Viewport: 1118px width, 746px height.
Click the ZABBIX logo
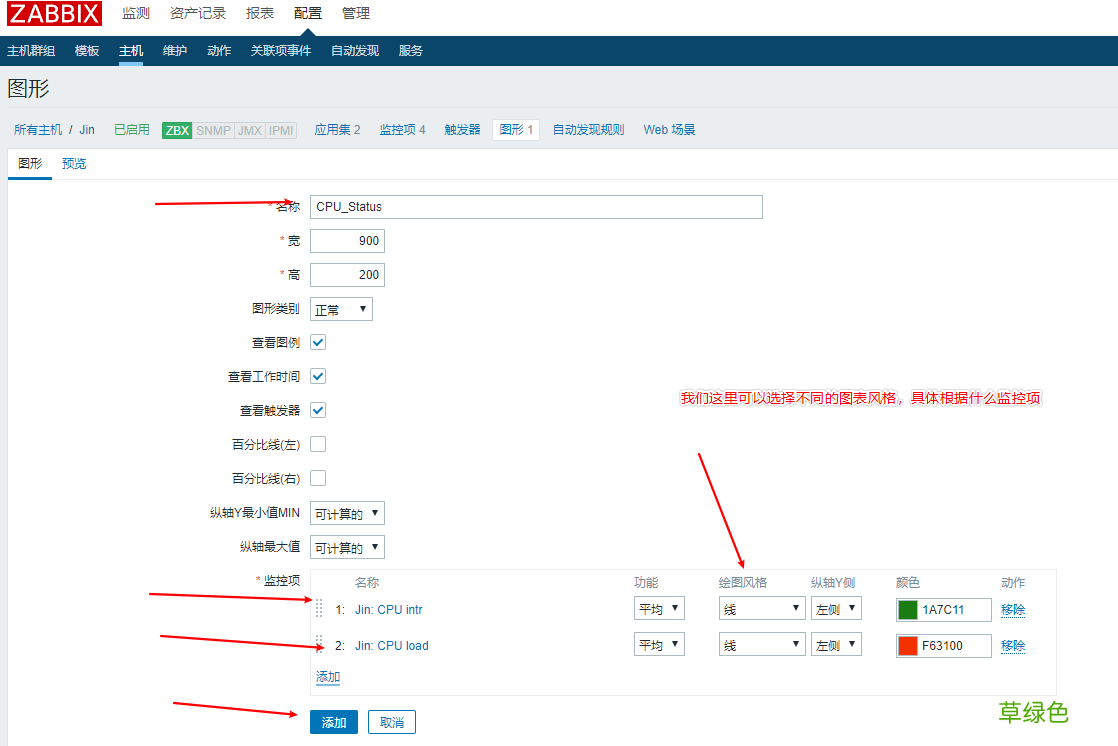(54, 14)
